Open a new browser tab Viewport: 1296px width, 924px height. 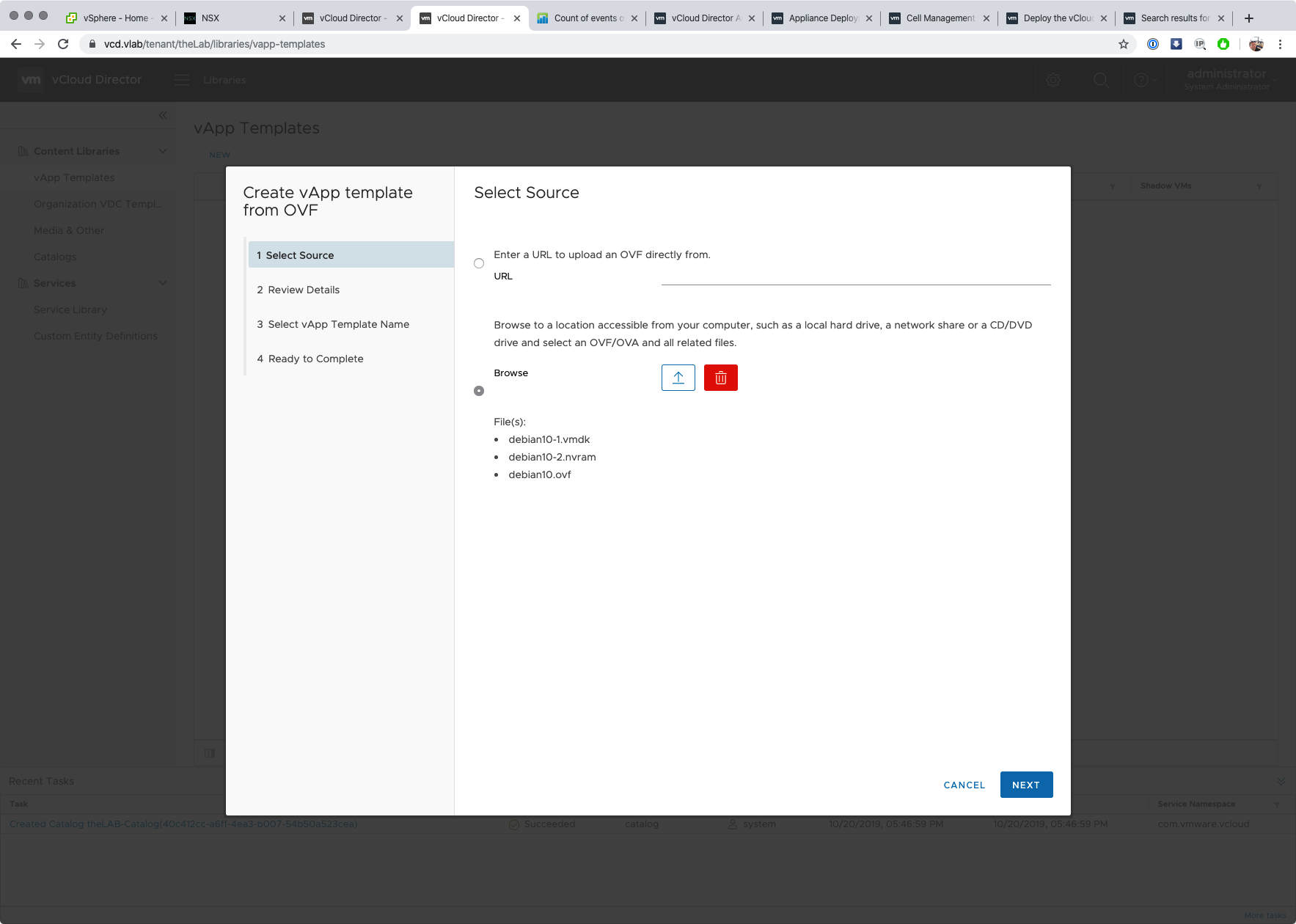tap(1249, 18)
